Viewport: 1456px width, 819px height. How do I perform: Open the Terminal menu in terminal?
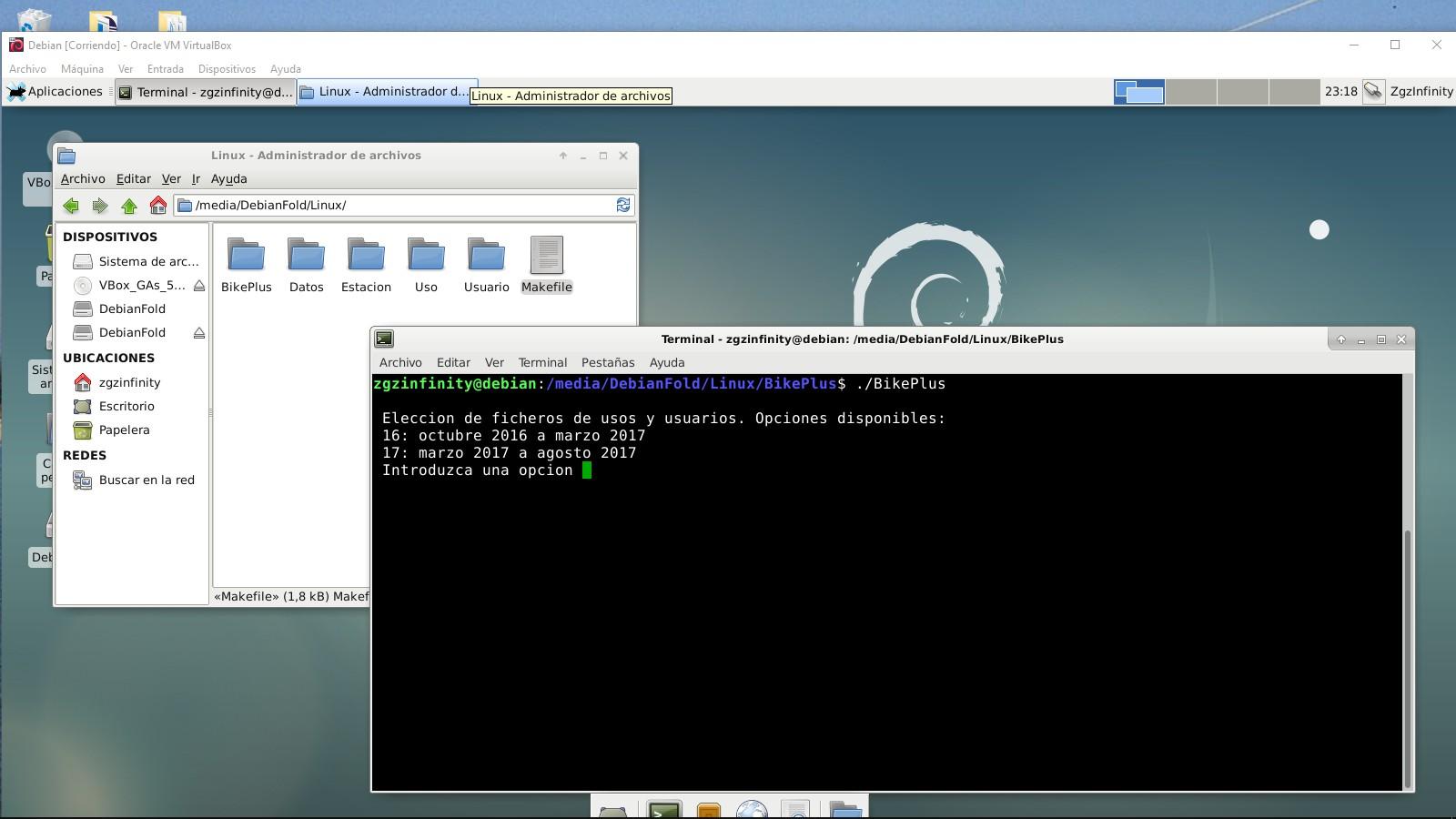tap(542, 363)
